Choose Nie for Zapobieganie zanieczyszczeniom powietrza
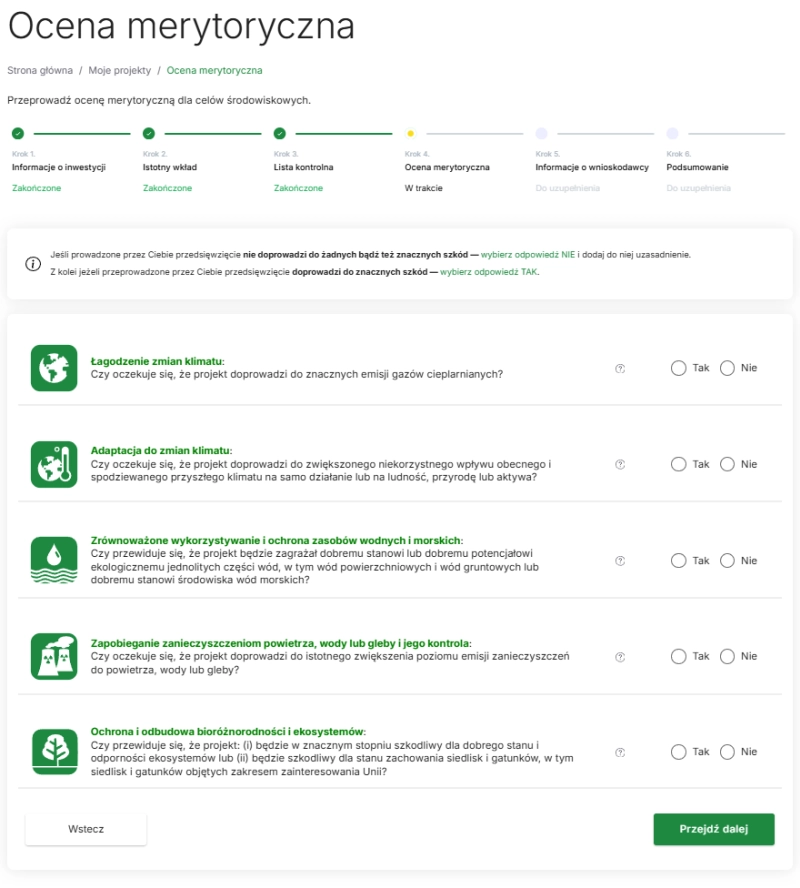 pyautogui.click(x=727, y=656)
